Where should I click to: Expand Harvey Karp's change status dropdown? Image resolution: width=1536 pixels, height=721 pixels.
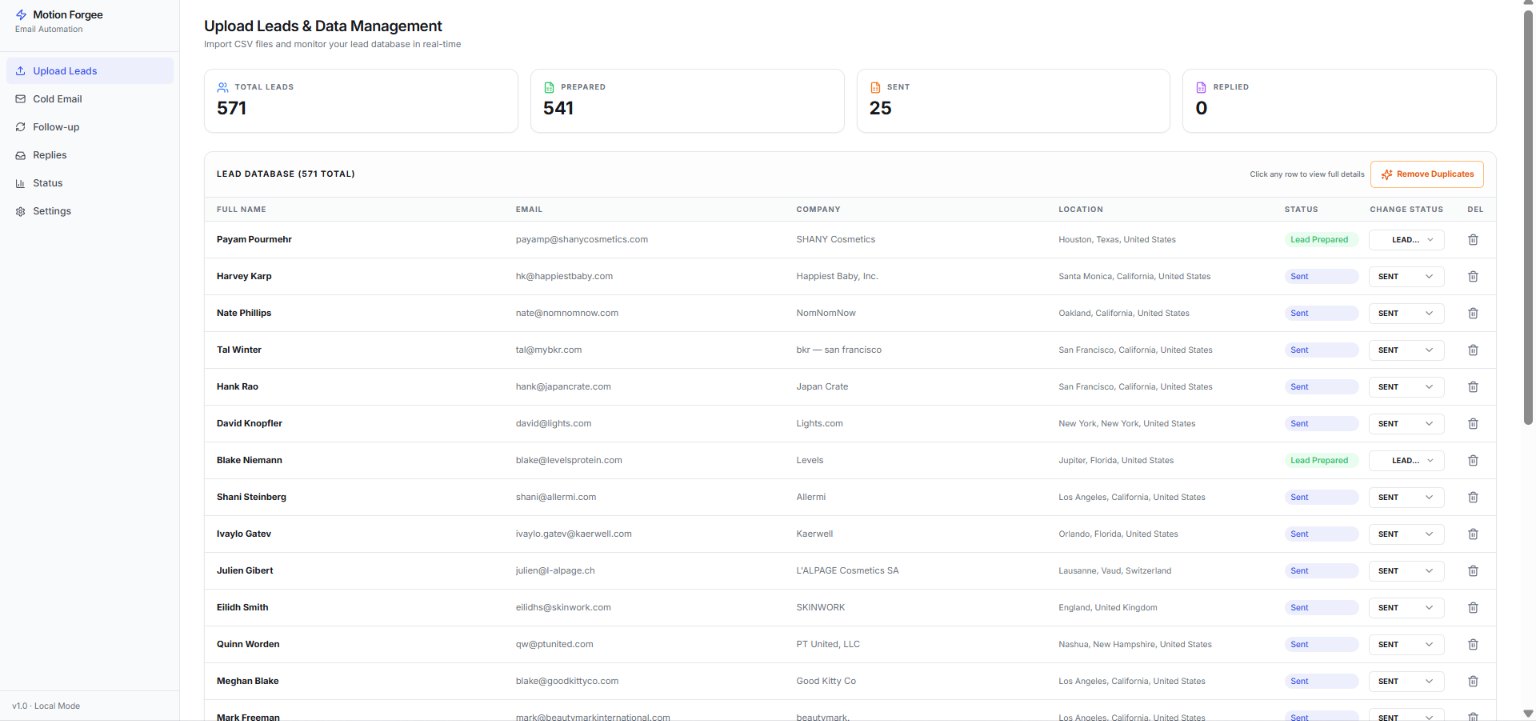pyautogui.click(x=1406, y=276)
